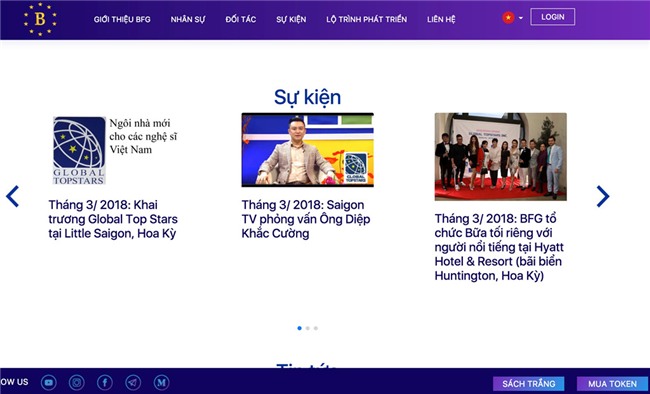Open the Facebook social icon

click(105, 382)
